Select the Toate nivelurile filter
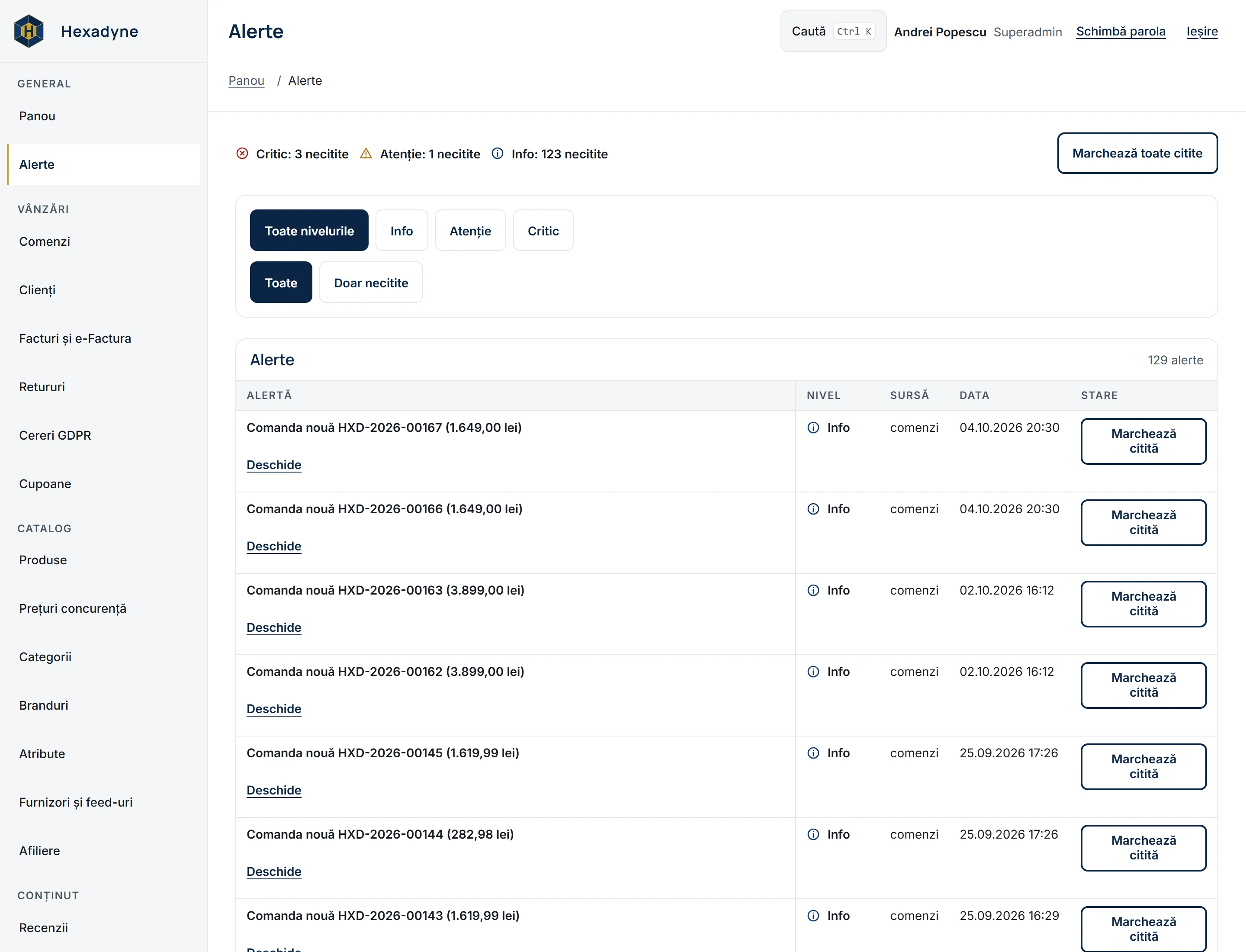1246x952 pixels. click(x=309, y=231)
